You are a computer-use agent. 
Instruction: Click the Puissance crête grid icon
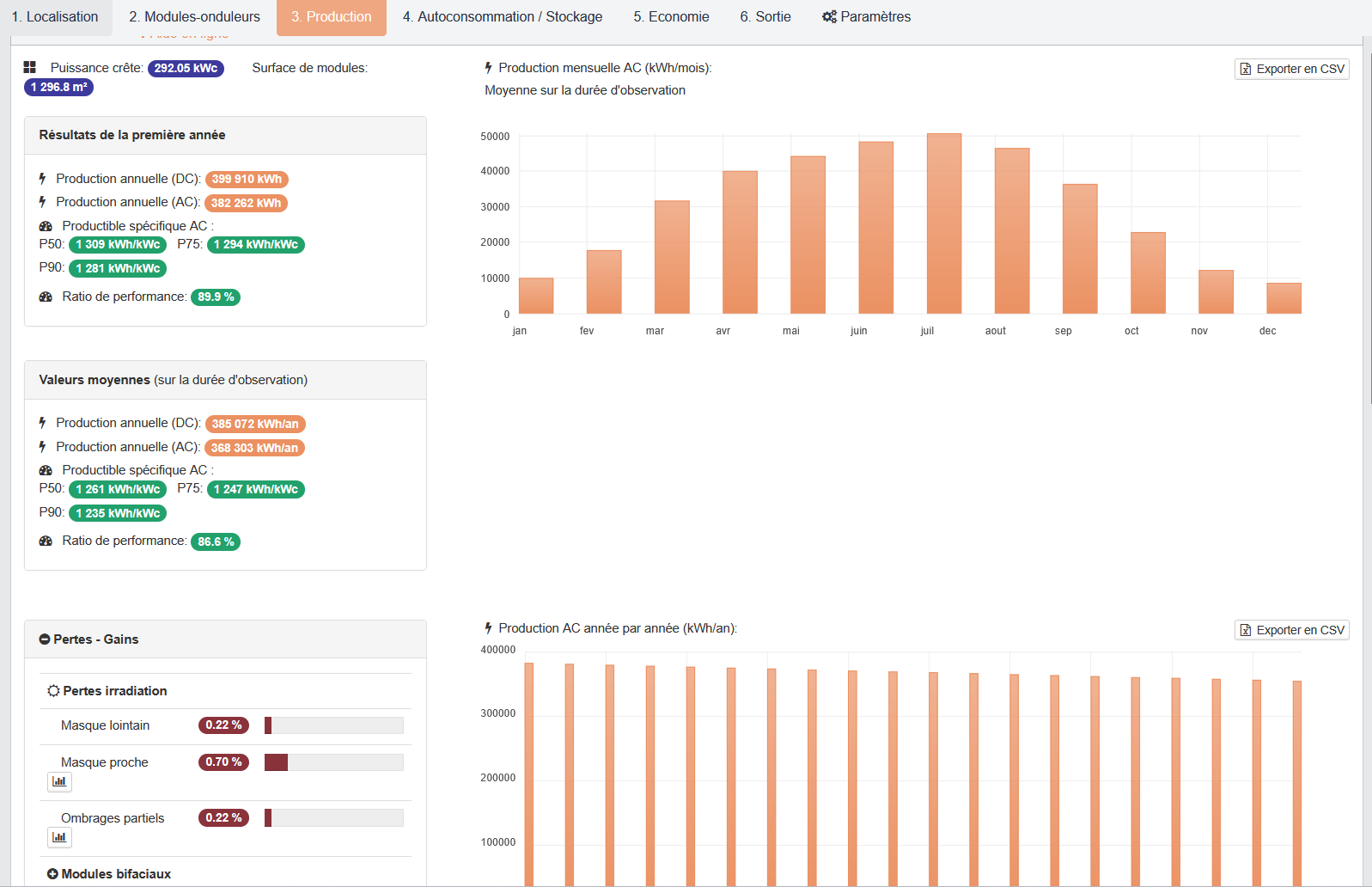coord(30,68)
